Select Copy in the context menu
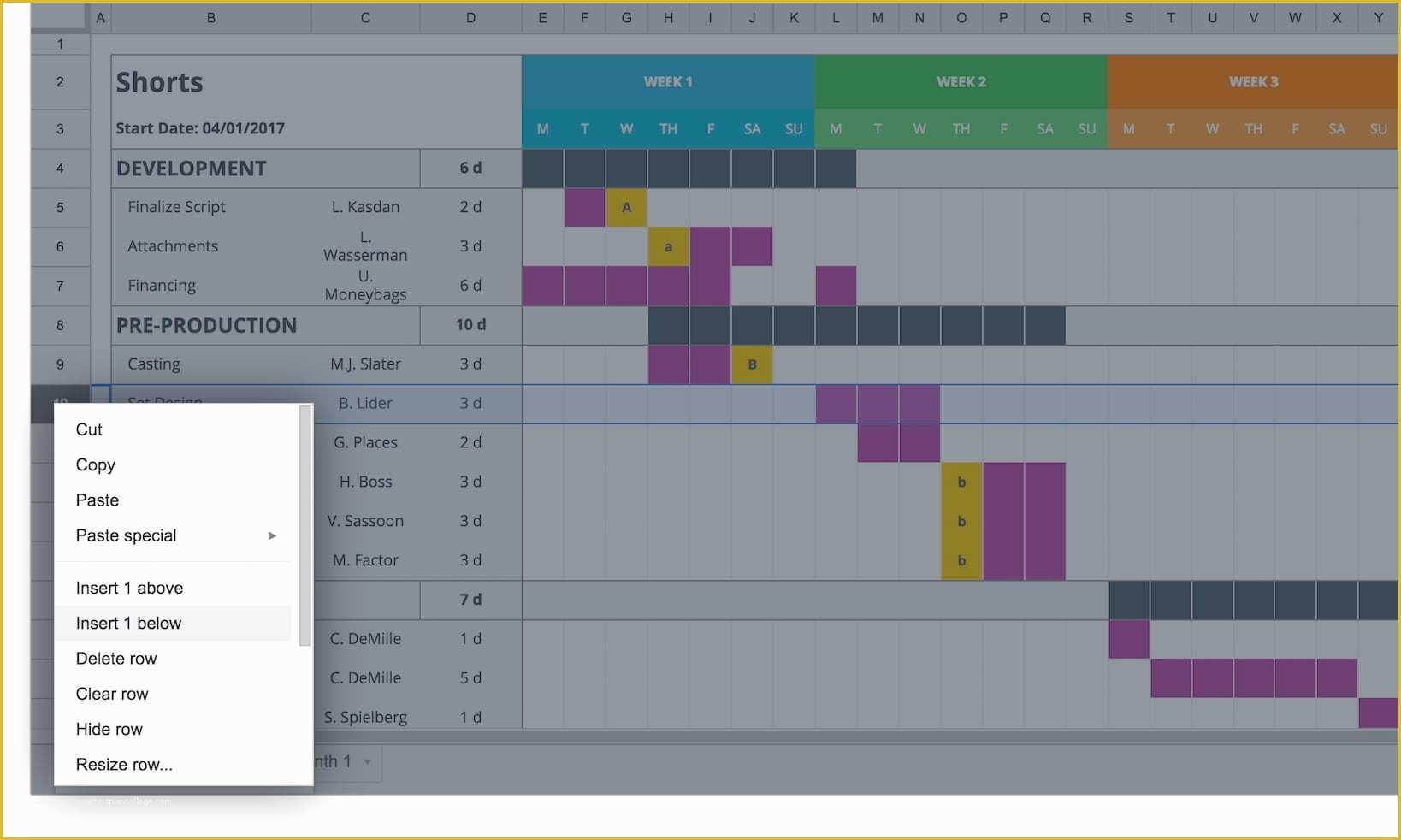This screenshot has height=840, width=1401. pos(173,464)
